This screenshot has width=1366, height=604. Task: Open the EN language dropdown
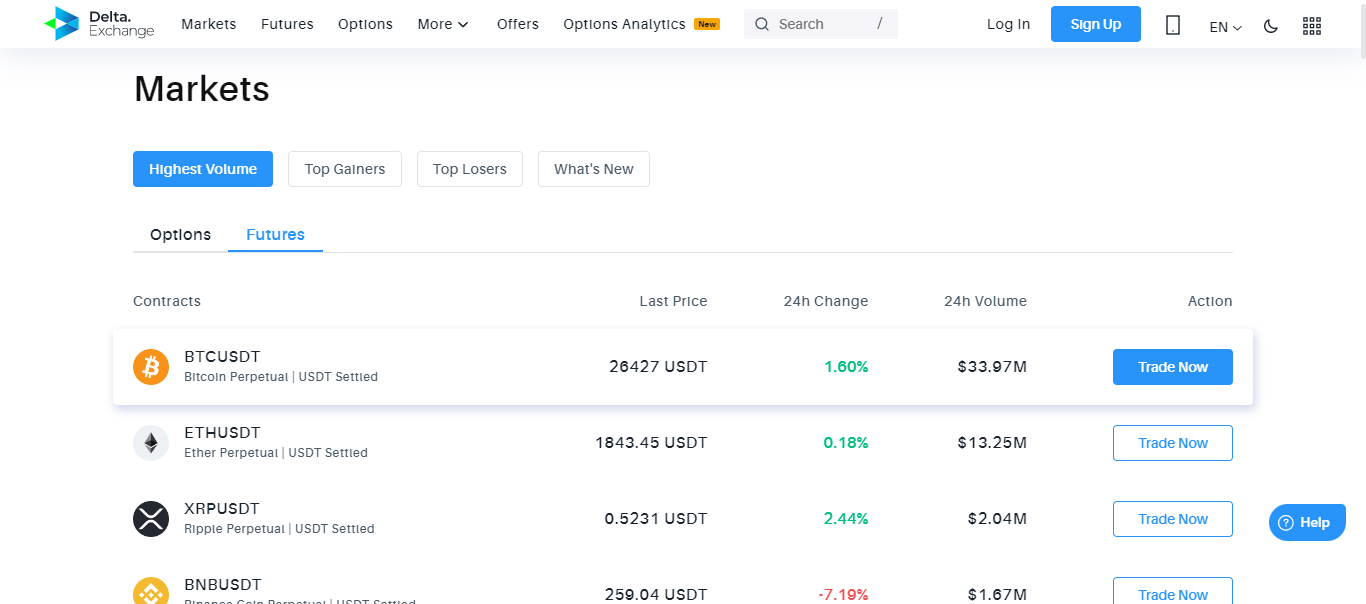[x=1225, y=27]
